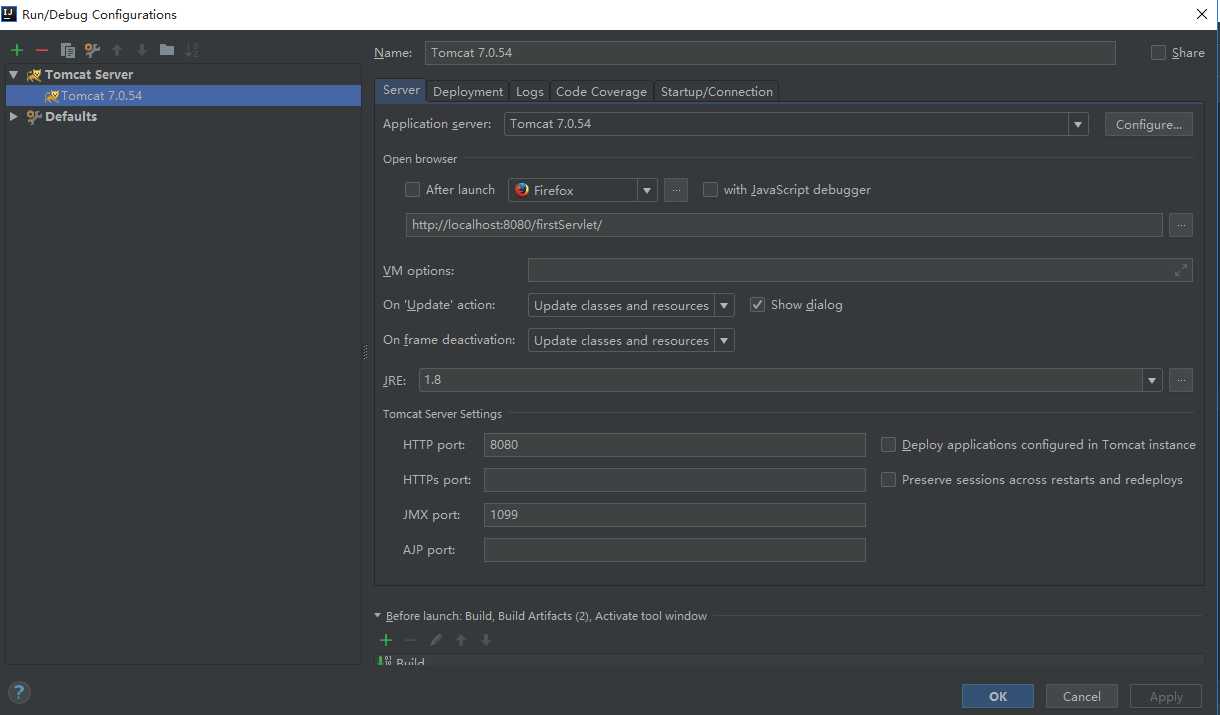Viewport: 1220px width, 715px height.
Task: Open the Application server dropdown
Action: coord(1078,124)
